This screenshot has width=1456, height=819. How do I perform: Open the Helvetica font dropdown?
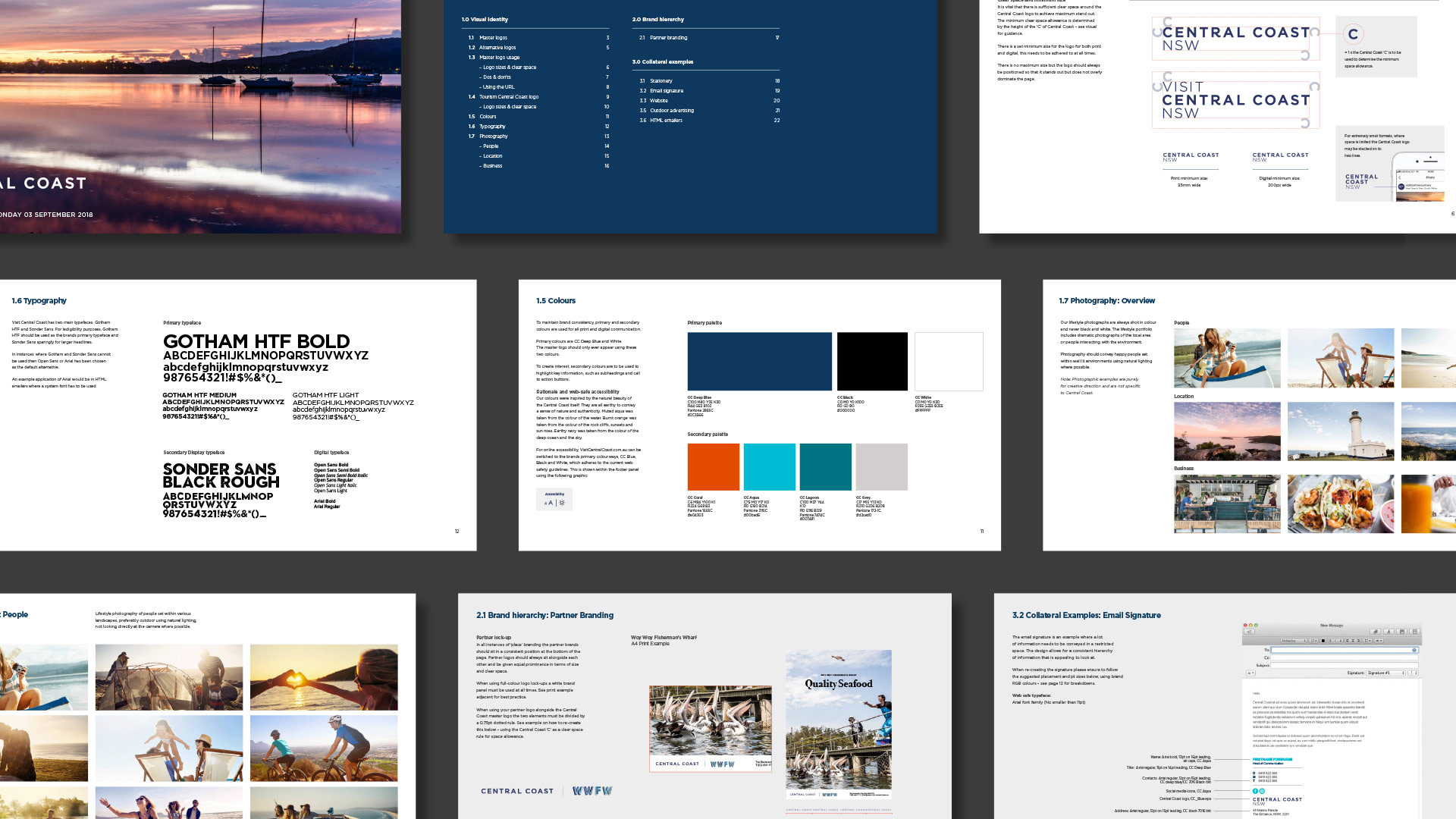tap(1294, 641)
